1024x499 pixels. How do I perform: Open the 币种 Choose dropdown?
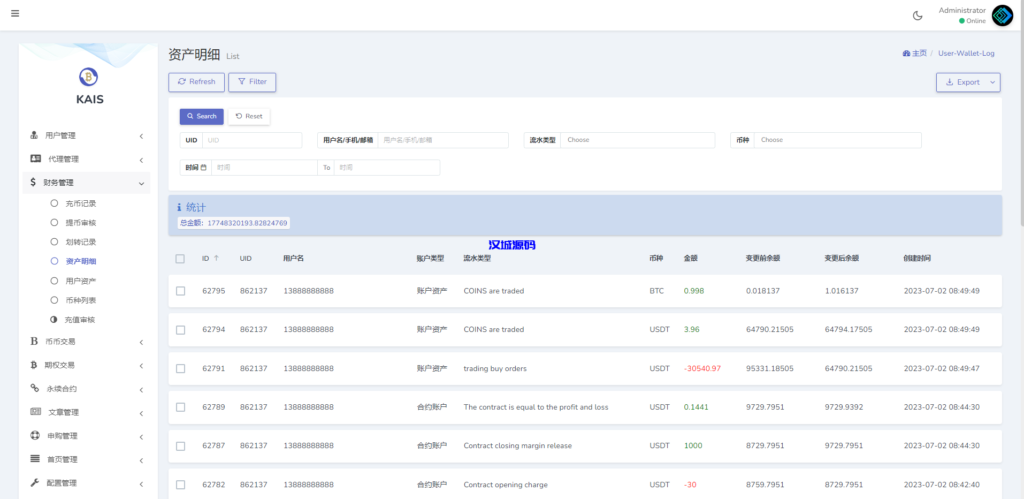(836, 140)
